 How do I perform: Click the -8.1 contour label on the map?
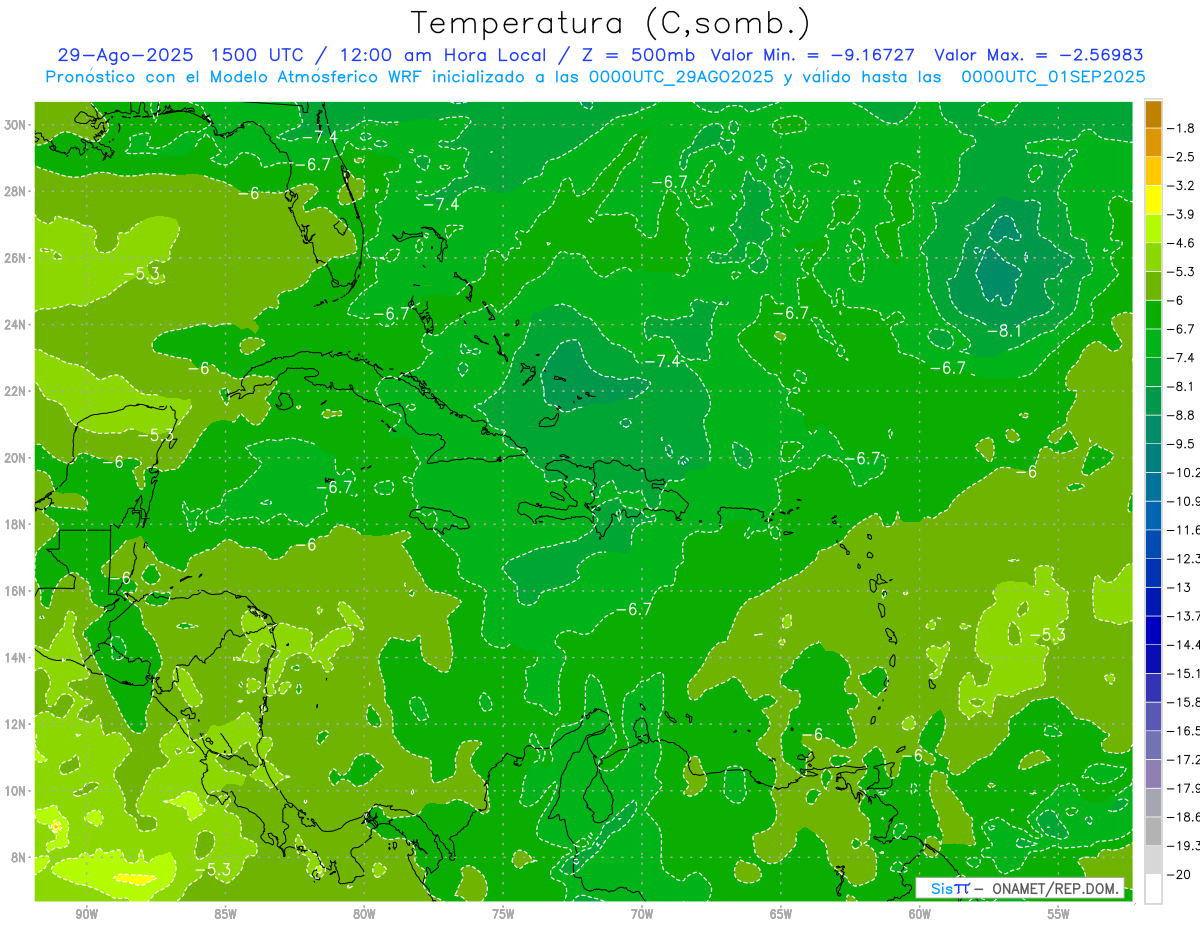1003,330
